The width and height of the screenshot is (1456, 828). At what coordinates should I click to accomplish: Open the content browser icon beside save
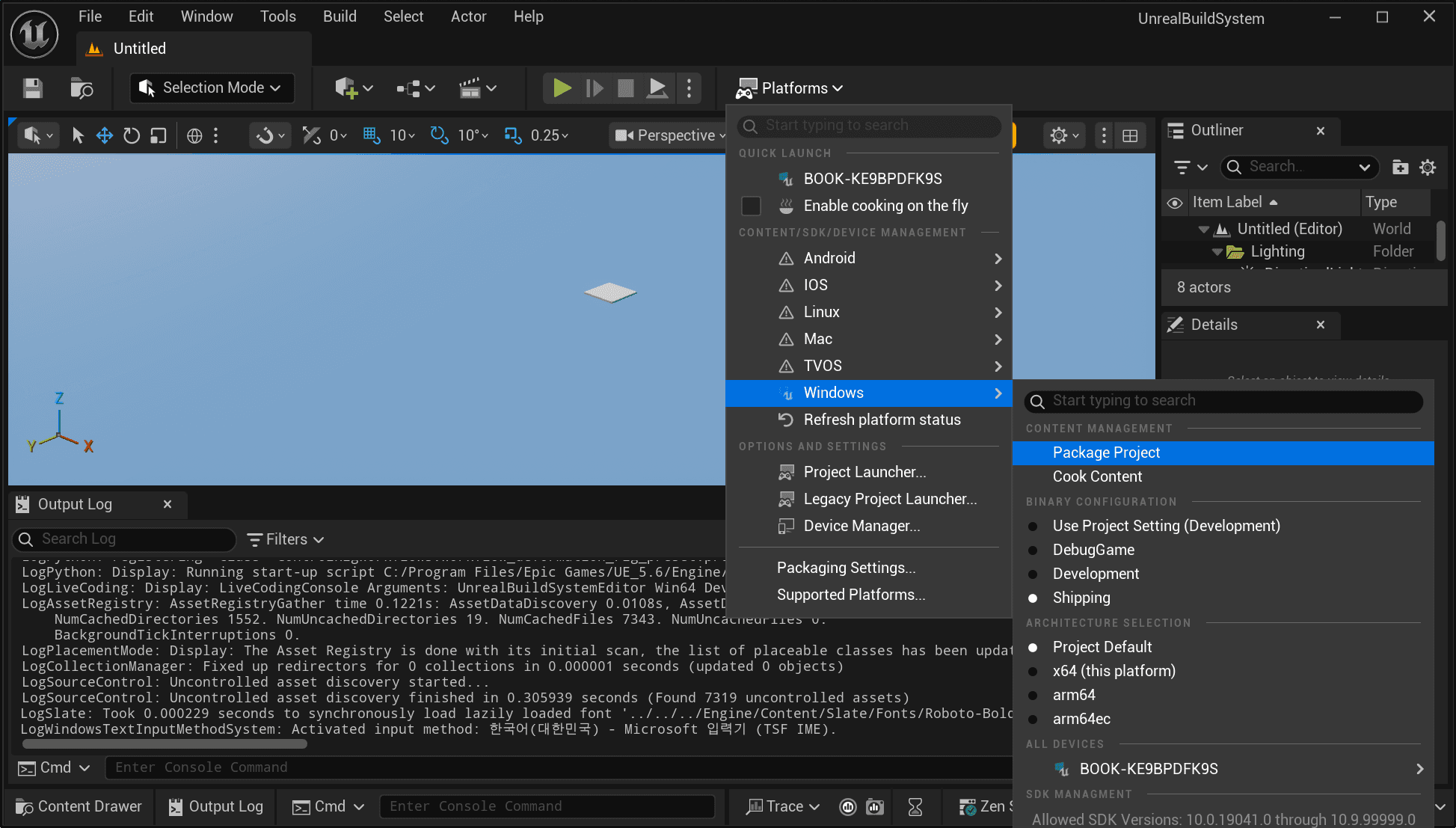(x=81, y=88)
